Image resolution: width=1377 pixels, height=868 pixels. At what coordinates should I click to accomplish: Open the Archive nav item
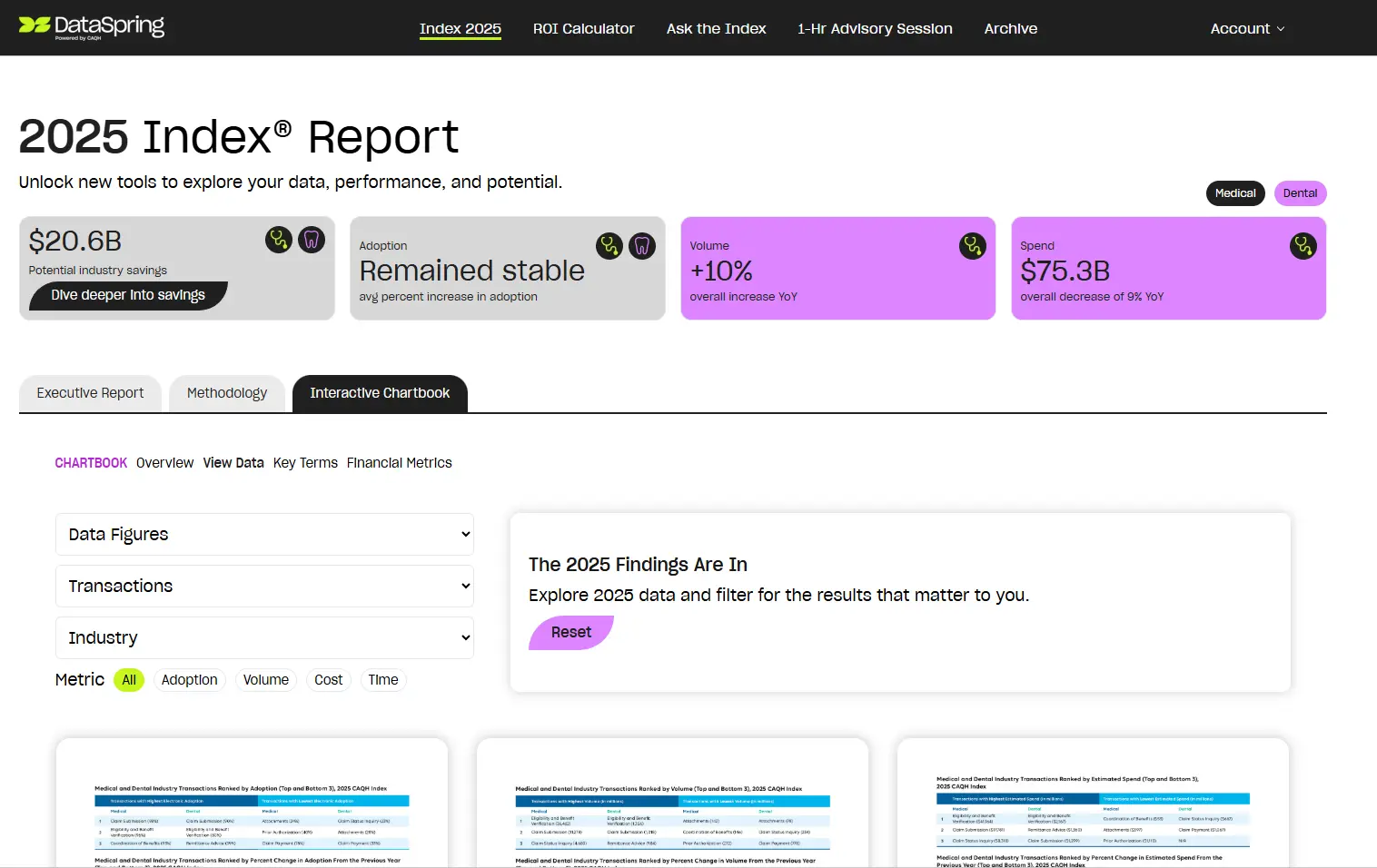click(x=1011, y=29)
